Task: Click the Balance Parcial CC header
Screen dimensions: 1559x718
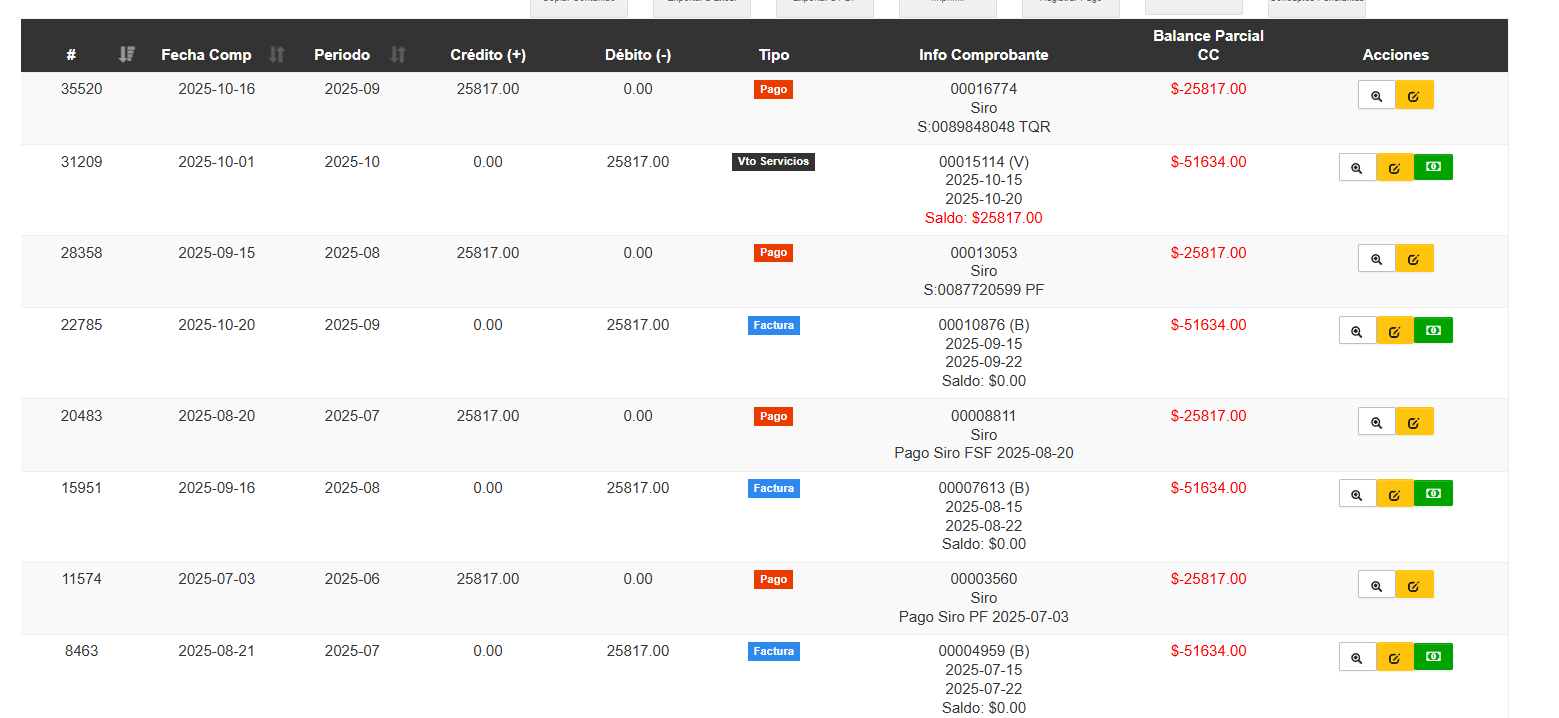Action: click(1208, 45)
